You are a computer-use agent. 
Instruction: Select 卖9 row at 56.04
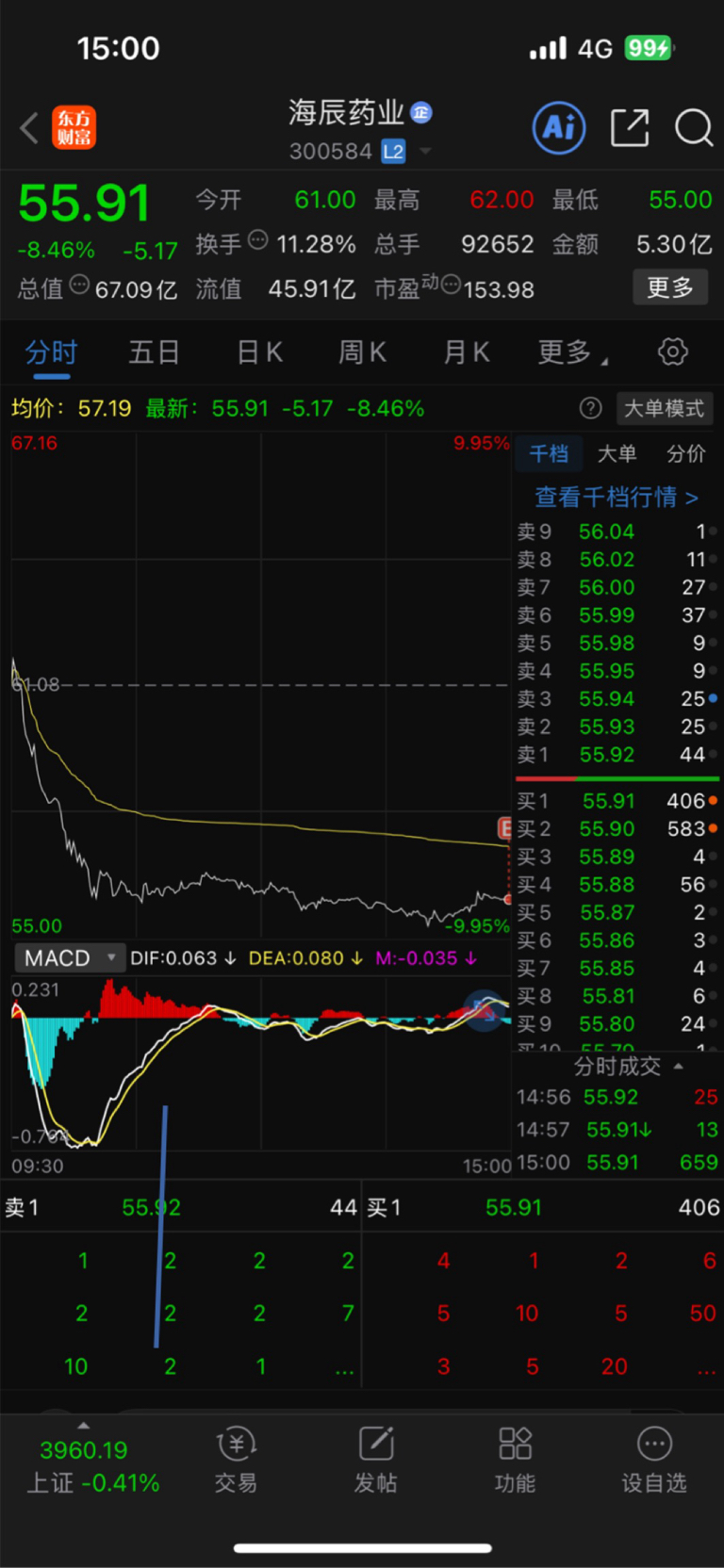(x=617, y=531)
